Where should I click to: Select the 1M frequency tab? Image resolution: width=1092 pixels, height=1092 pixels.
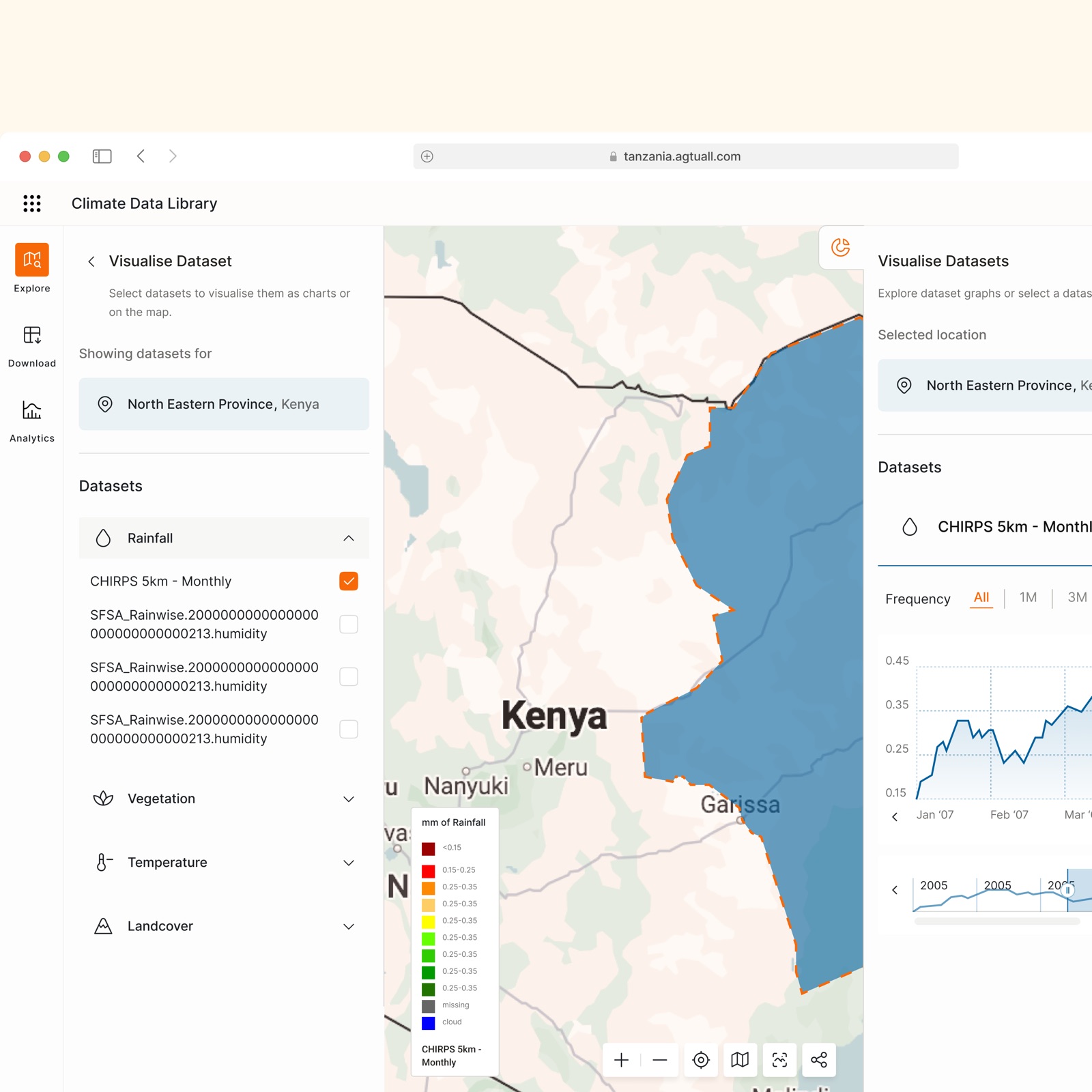(x=1028, y=598)
